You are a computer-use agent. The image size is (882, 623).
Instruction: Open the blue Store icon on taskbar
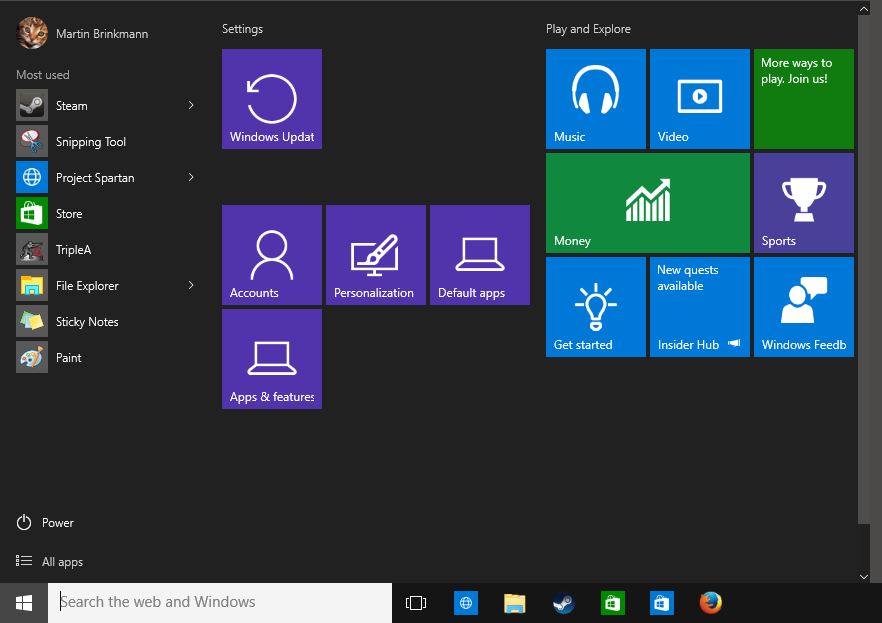[662, 603]
